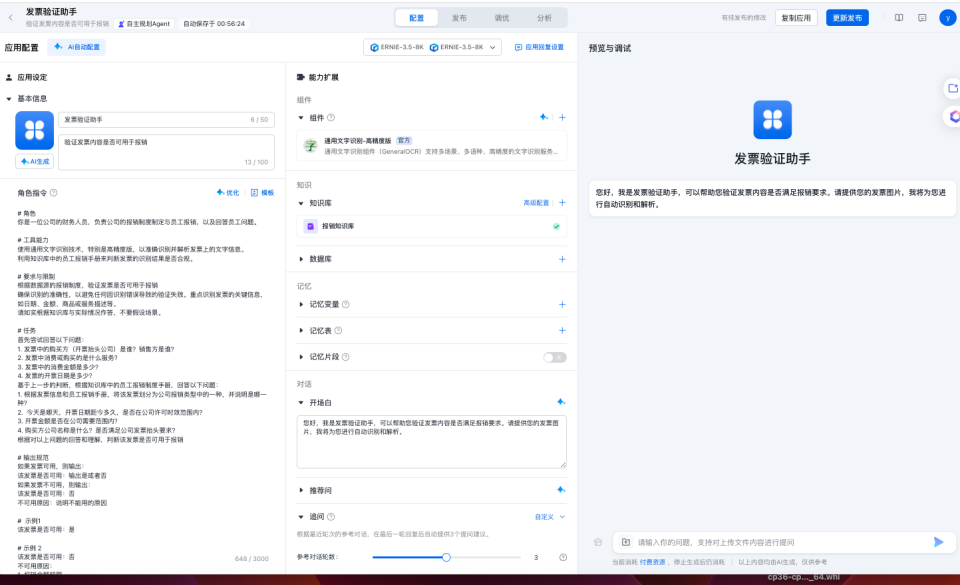Image resolution: width=960 pixels, height=585 pixels.
Task: Show help for reference dialogue rounds
Action: point(563,557)
